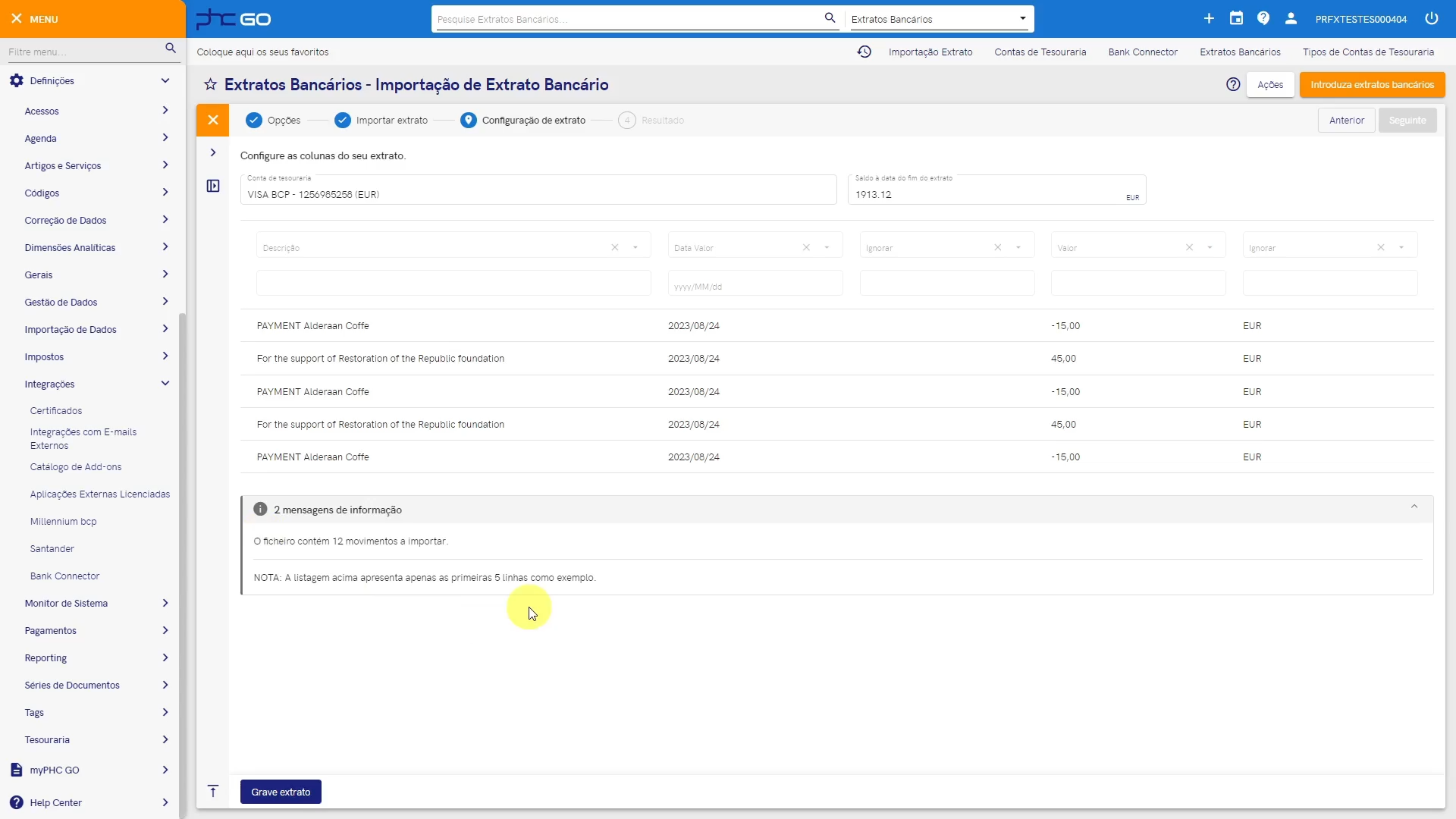Click the power logout icon
Viewport: 1456px width, 819px height.
tap(1431, 18)
